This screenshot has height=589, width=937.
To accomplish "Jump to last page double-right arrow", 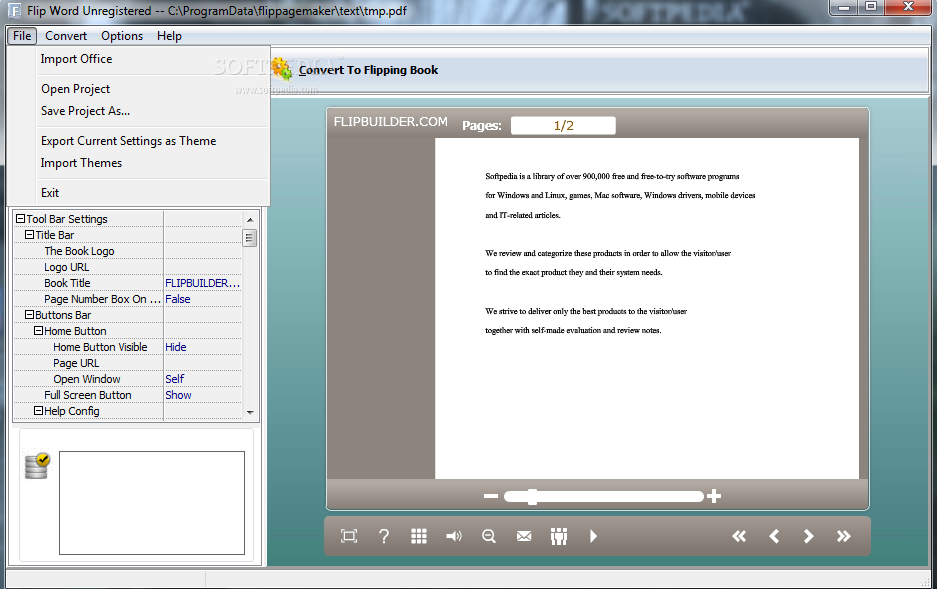I will [843, 536].
